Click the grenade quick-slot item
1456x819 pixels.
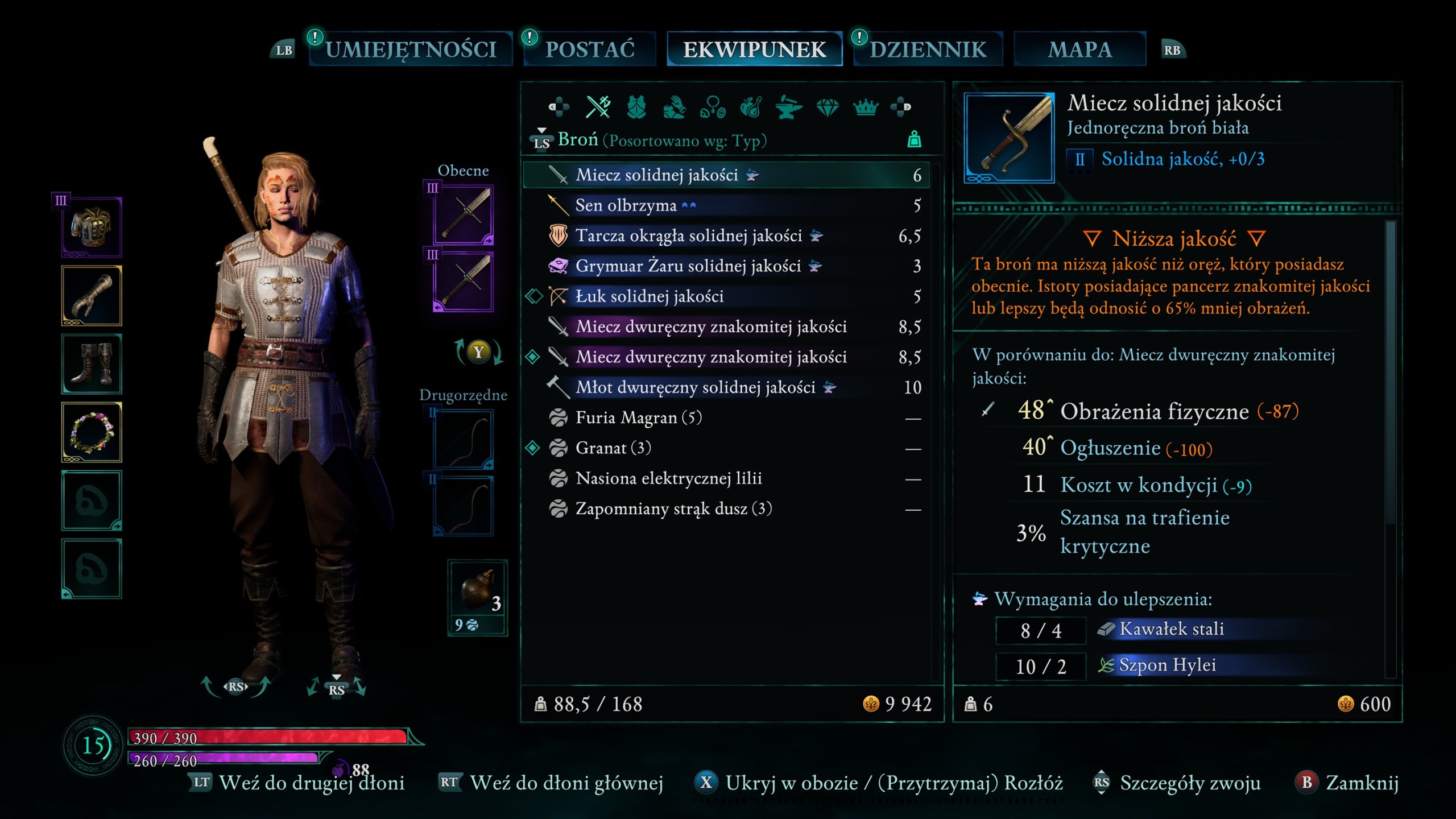coord(478,597)
